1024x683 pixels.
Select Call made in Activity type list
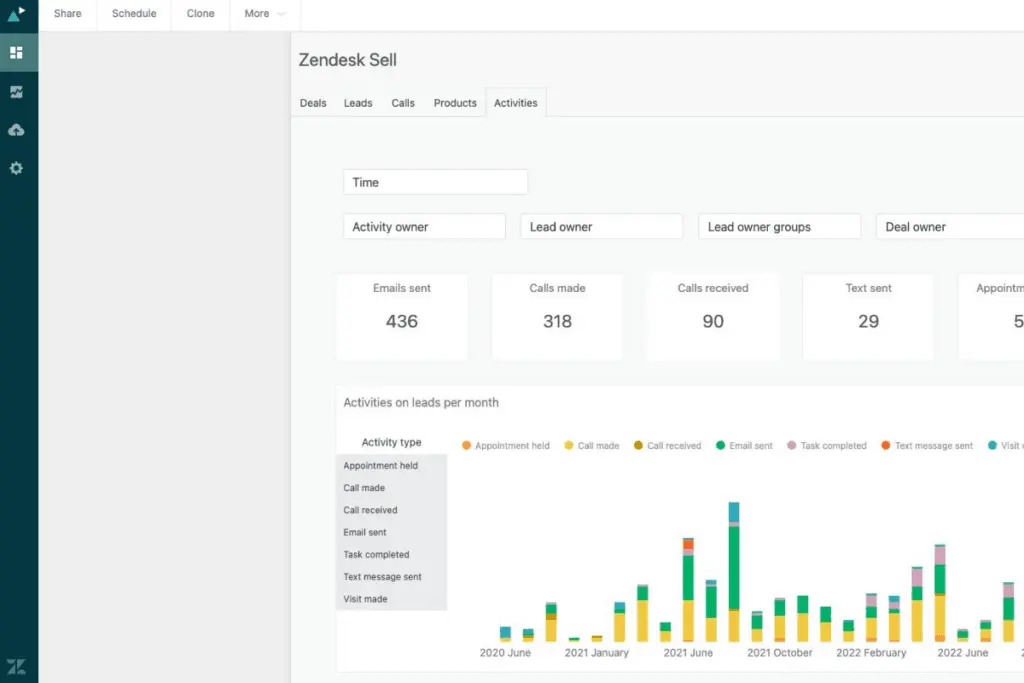(392, 488)
